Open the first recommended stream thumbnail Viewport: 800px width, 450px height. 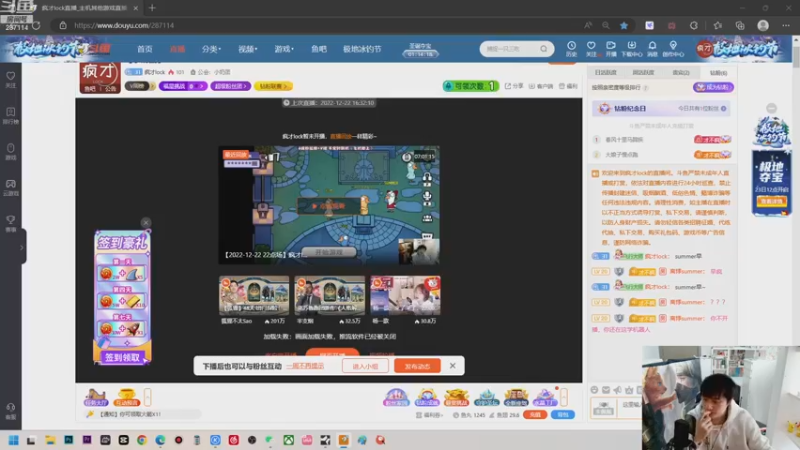tap(254, 295)
